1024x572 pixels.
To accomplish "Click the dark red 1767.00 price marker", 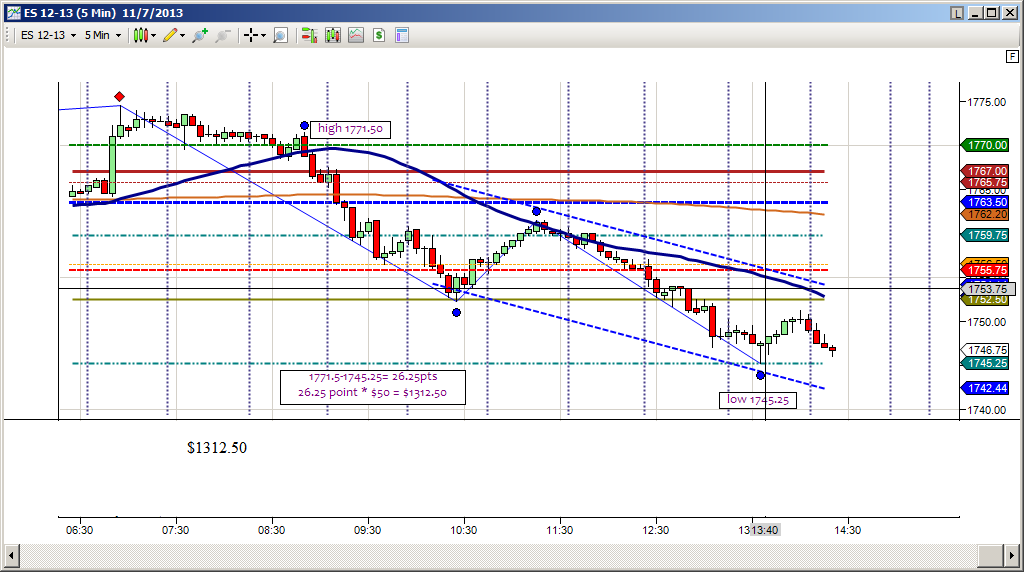I will point(985,171).
